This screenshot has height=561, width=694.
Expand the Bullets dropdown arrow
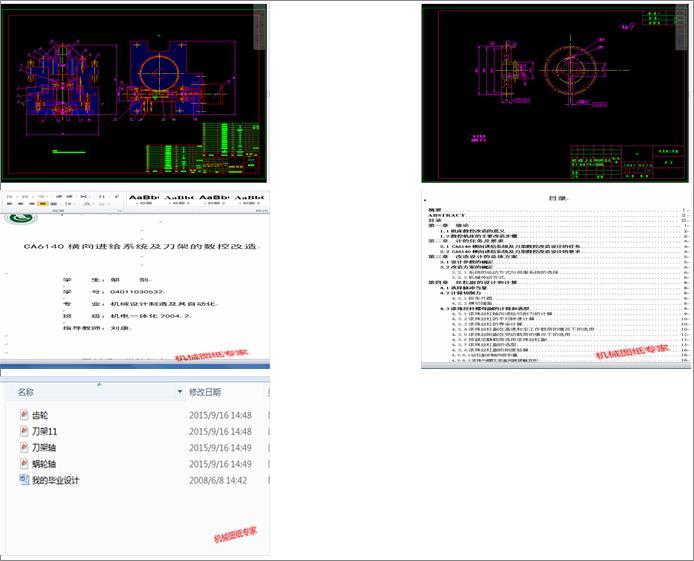[17, 196]
